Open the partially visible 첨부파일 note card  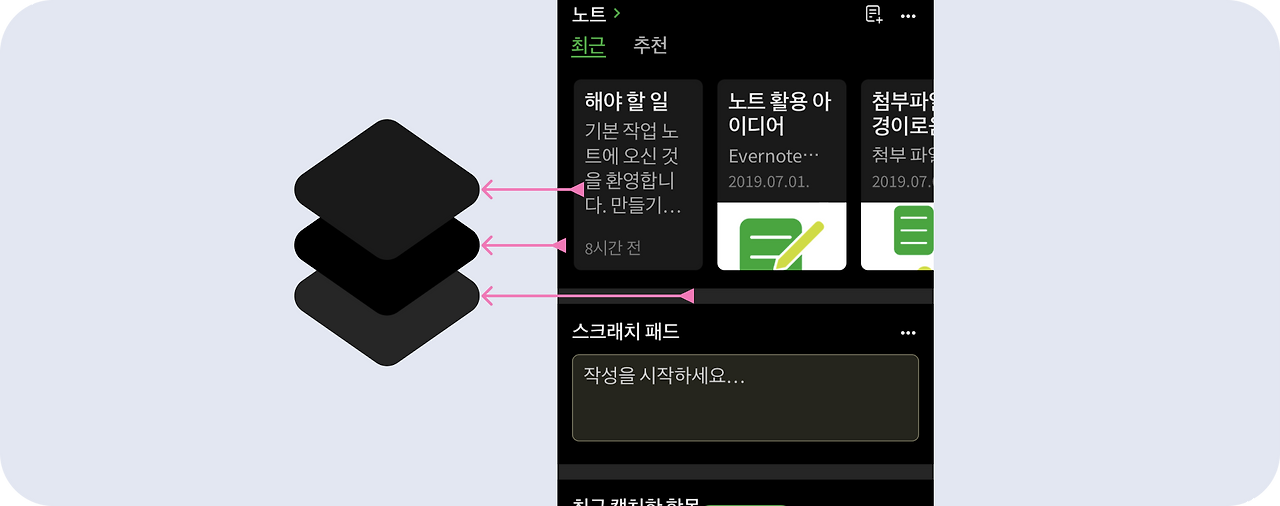coord(897,175)
